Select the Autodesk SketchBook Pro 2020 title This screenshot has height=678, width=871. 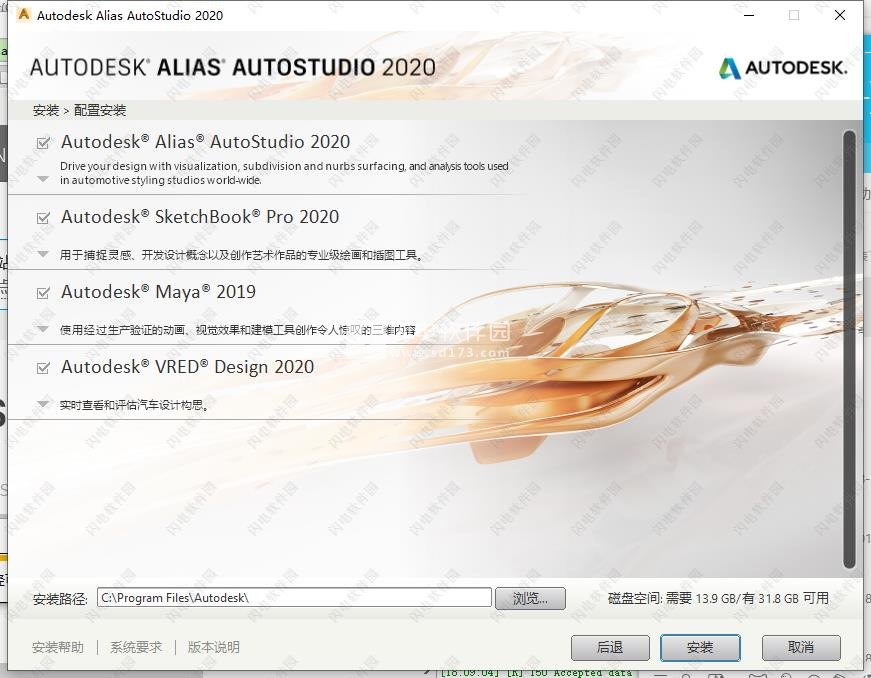pyautogui.click(x=200, y=217)
